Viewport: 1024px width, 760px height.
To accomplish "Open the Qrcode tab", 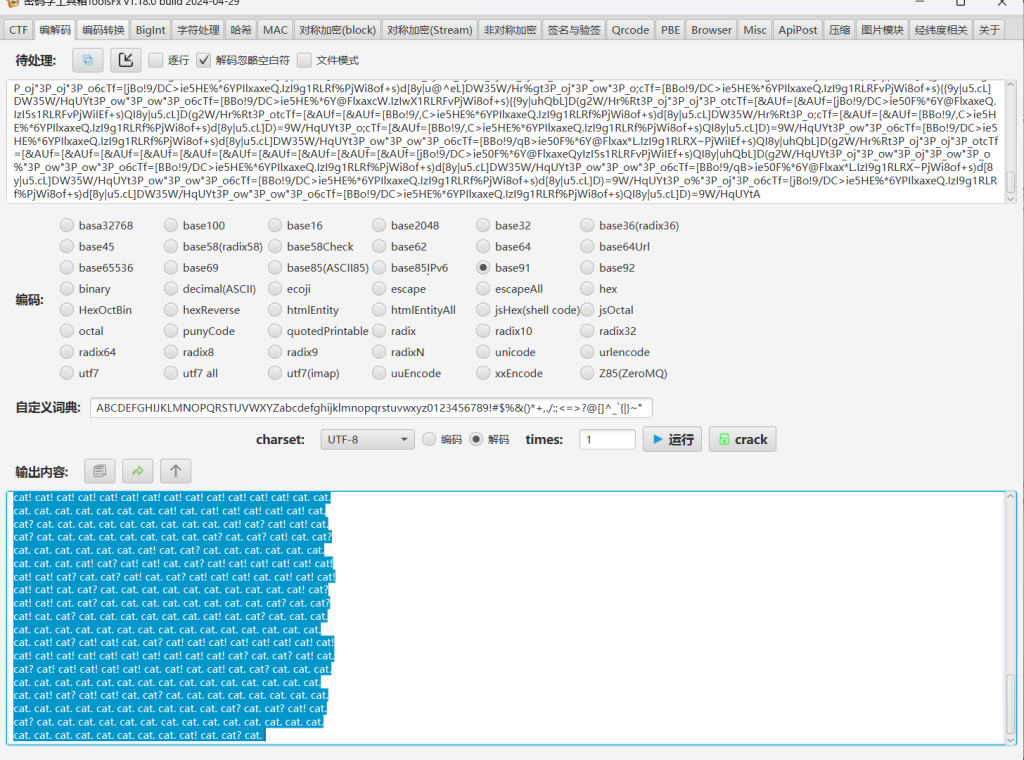I will coord(630,30).
